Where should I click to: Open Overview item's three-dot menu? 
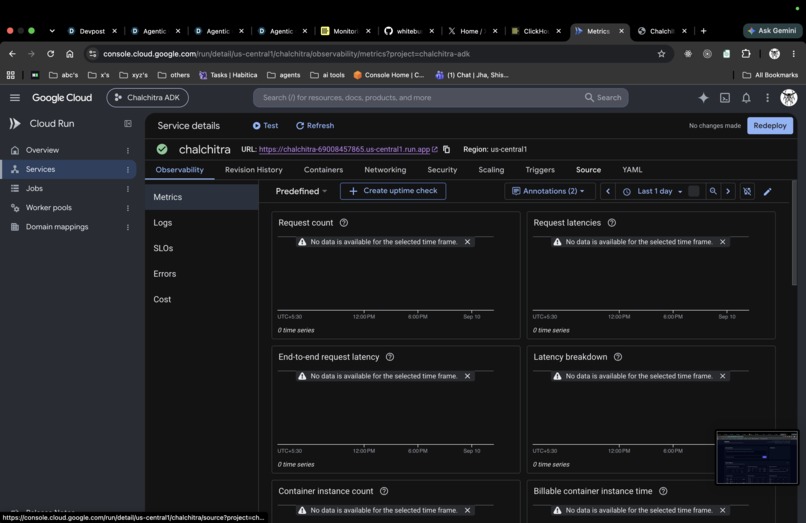coord(127,151)
